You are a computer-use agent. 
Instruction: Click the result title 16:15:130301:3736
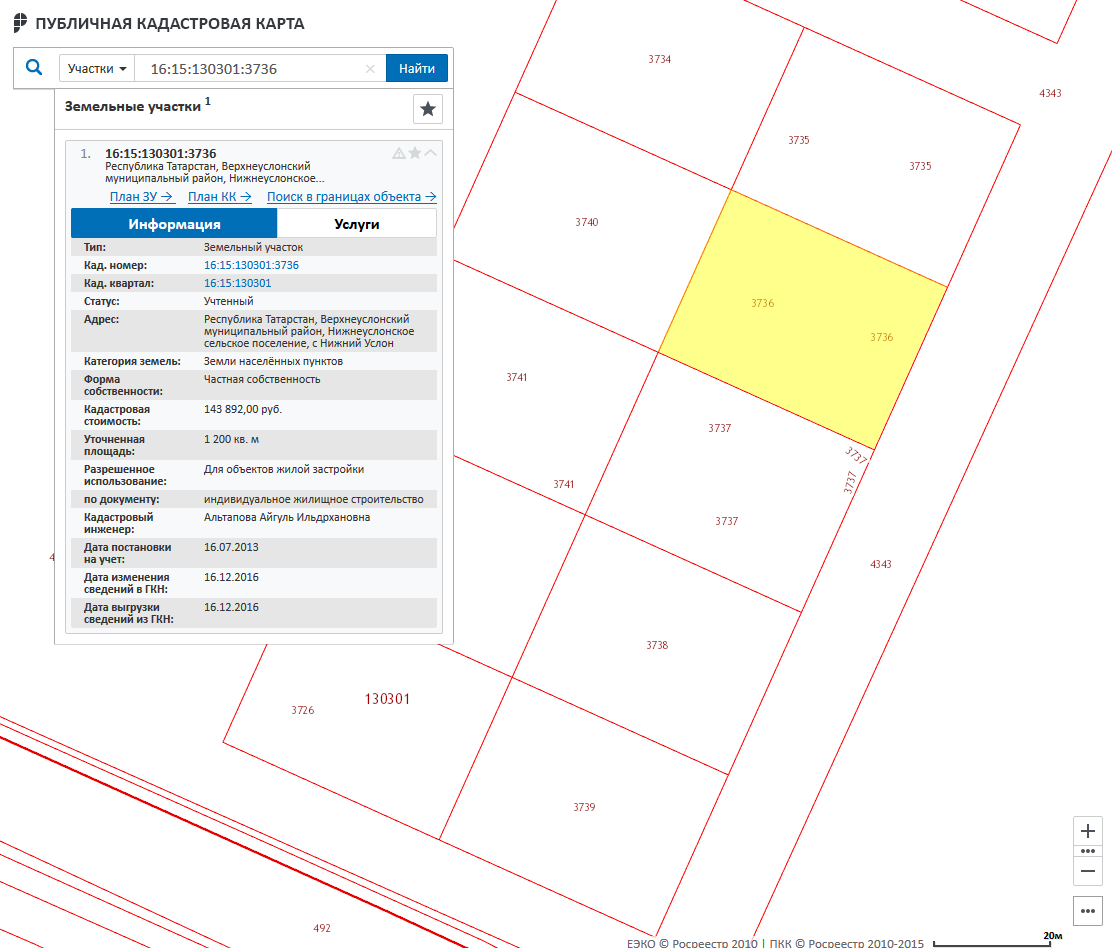[160, 153]
